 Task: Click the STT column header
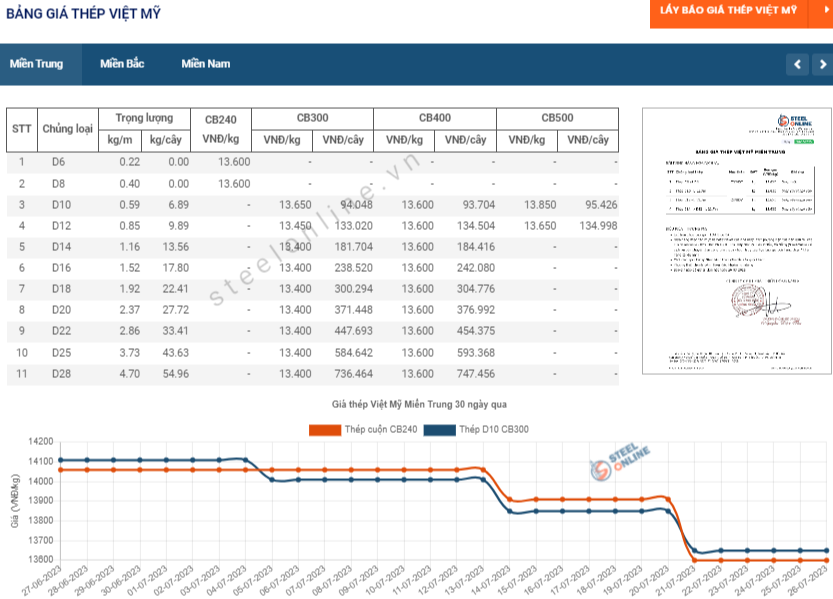tap(22, 129)
